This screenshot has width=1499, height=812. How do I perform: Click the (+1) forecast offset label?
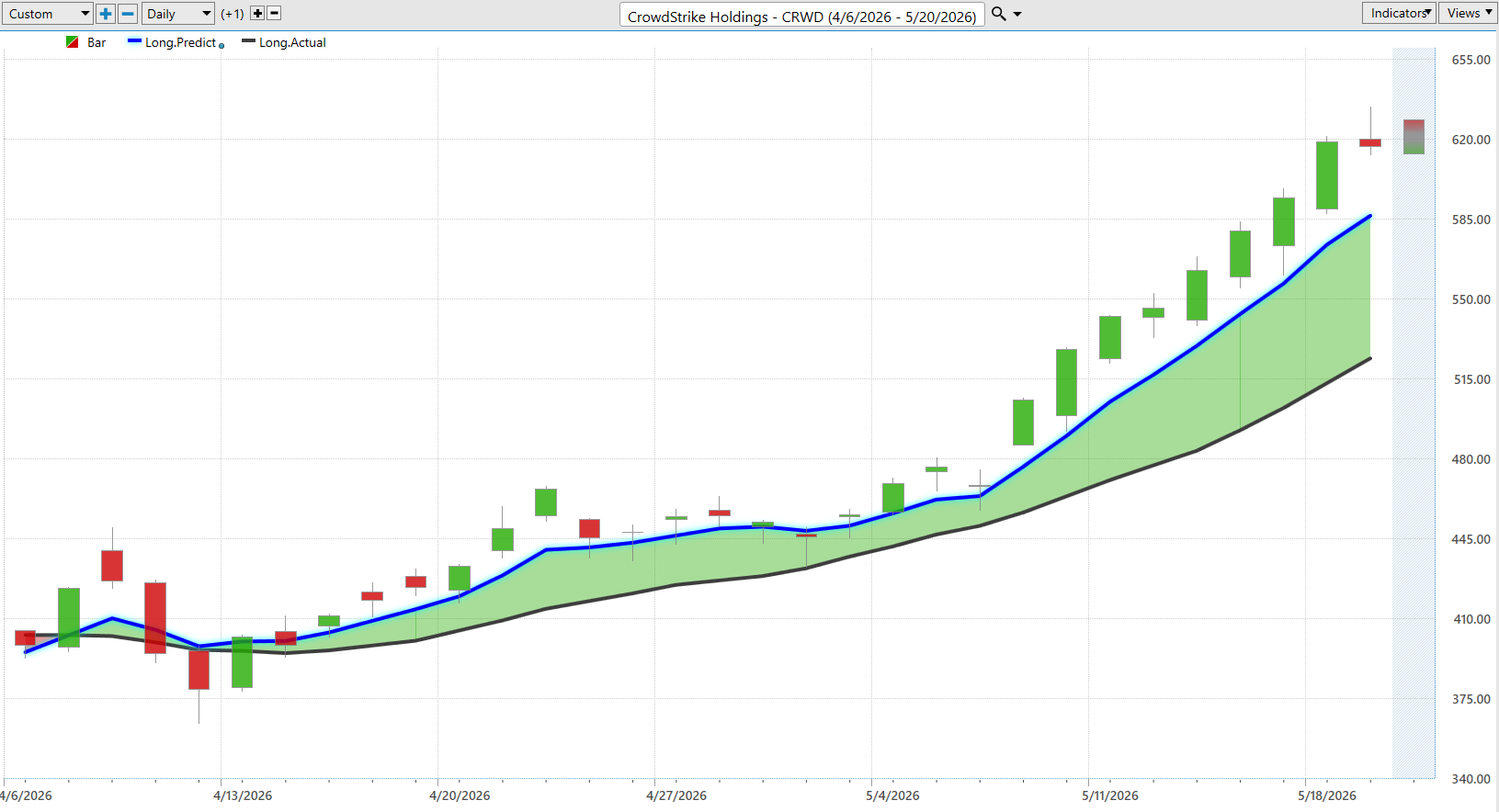[x=233, y=14]
